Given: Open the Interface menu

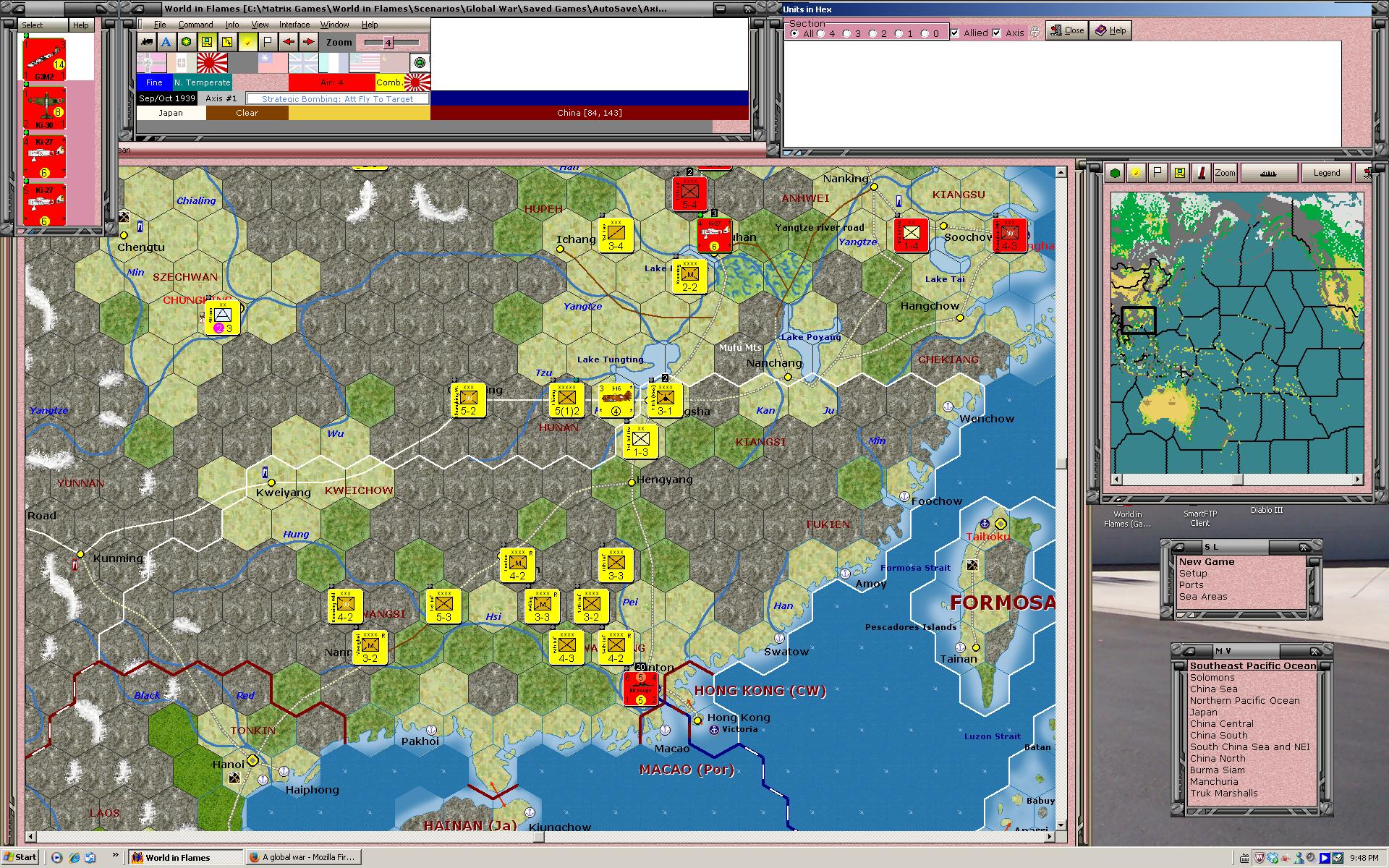Looking at the screenshot, I should coord(294,25).
